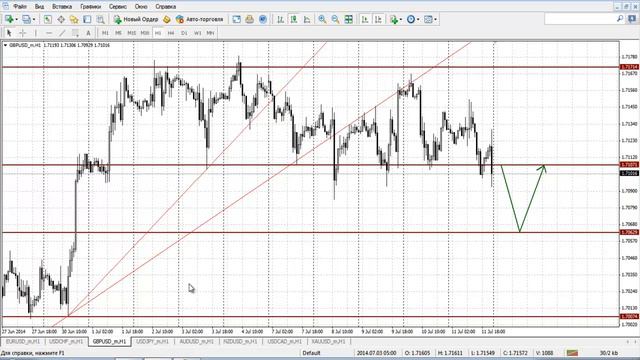Open the Справка menu
This screenshot has height=360, width=640.
click(x=166, y=7)
